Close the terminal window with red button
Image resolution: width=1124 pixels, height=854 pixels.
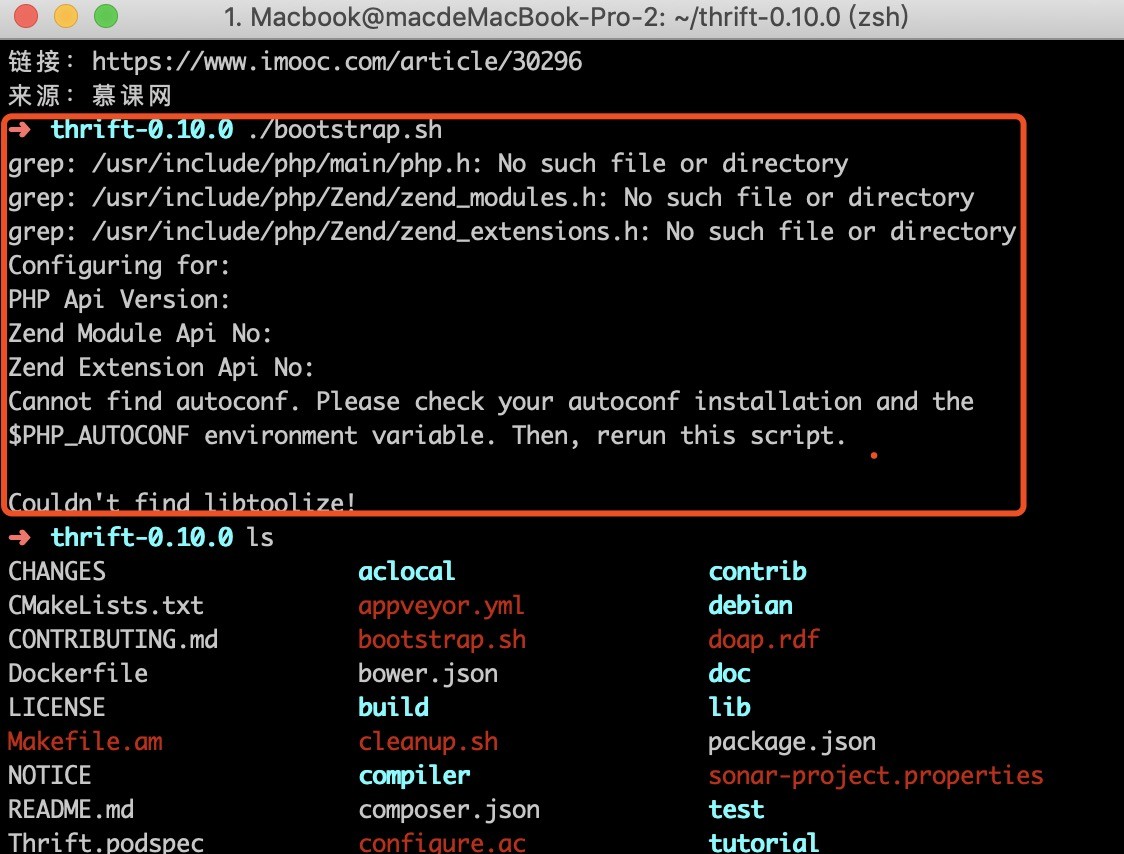[x=25, y=16]
